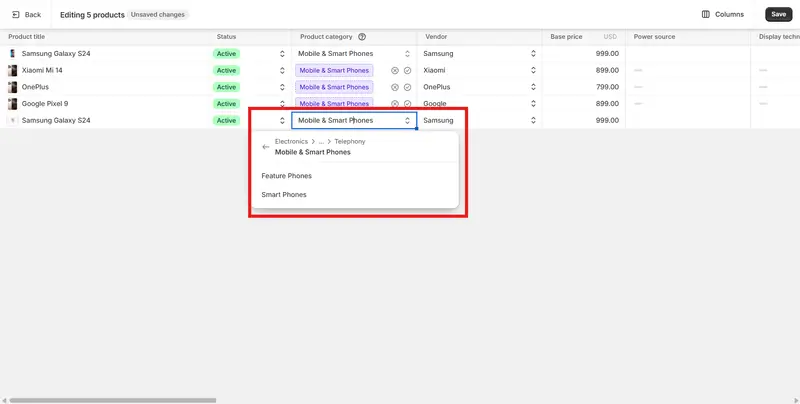
Task: Reject suggested category for OnePlus row
Action: tap(394, 87)
